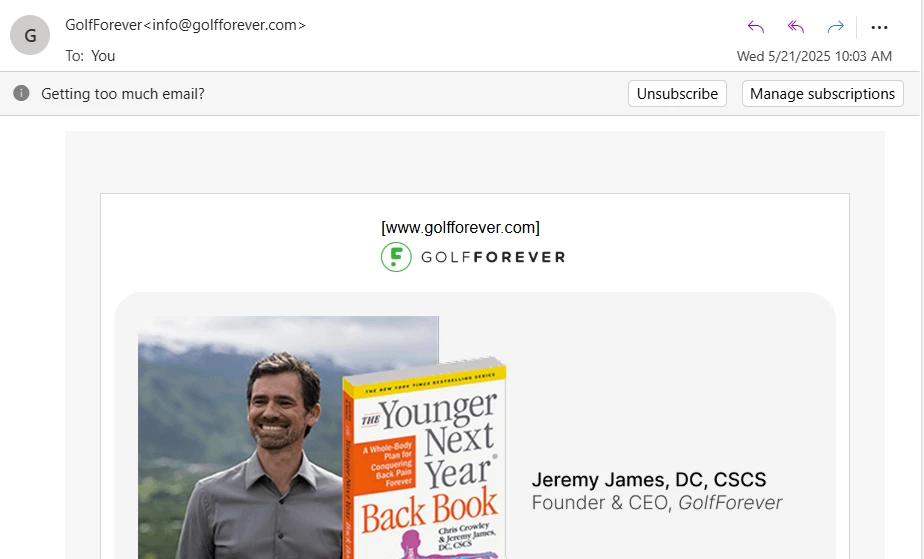Click the date Wed 5/21/2025 10:03 AM
924x559 pixels.
pyautogui.click(x=814, y=56)
